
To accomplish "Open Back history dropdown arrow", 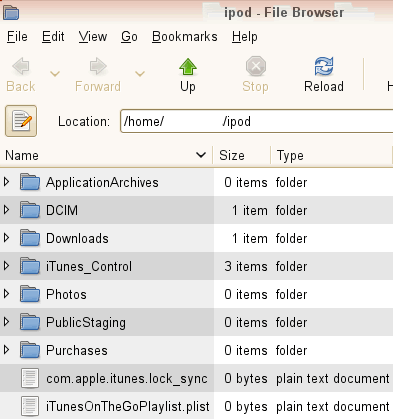I will (55, 73).
